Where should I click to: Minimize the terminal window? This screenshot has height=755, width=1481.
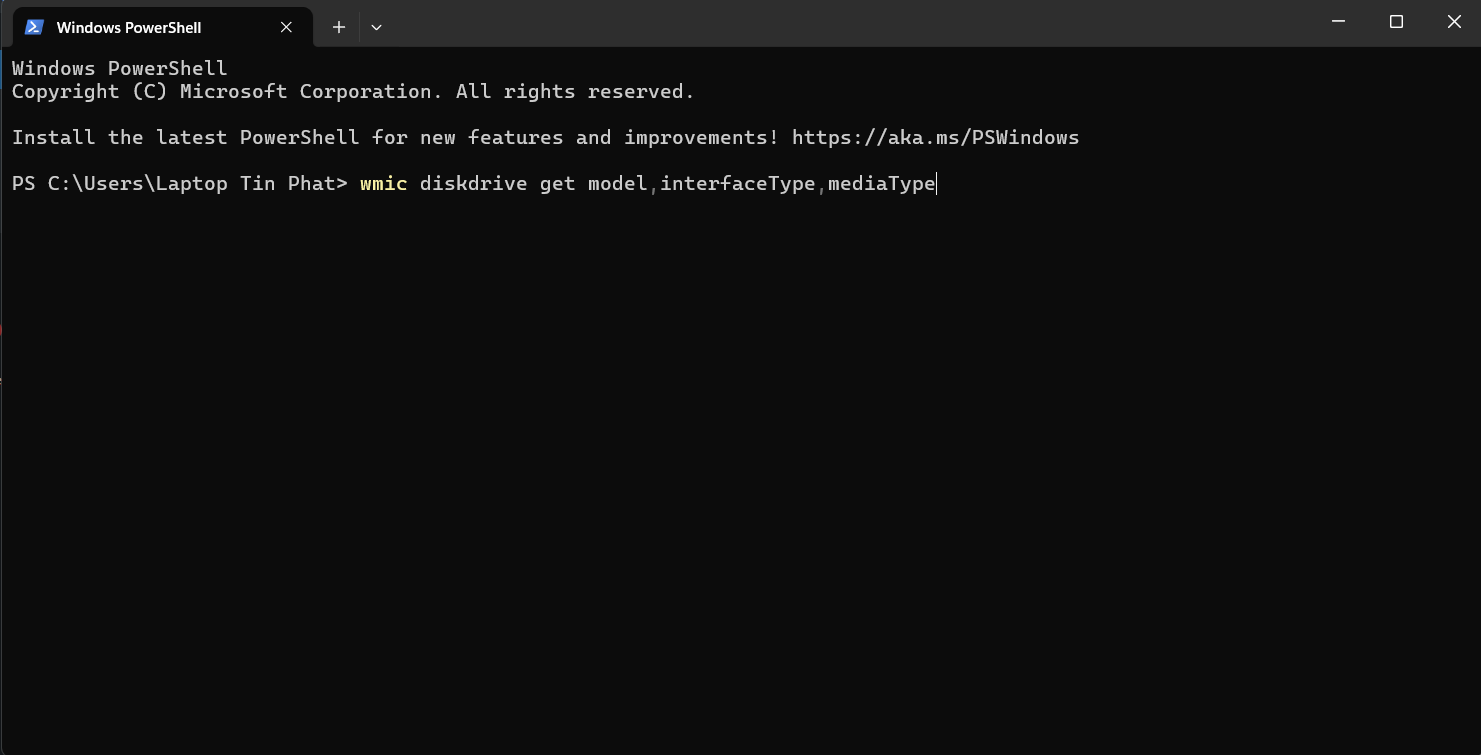coord(1338,22)
